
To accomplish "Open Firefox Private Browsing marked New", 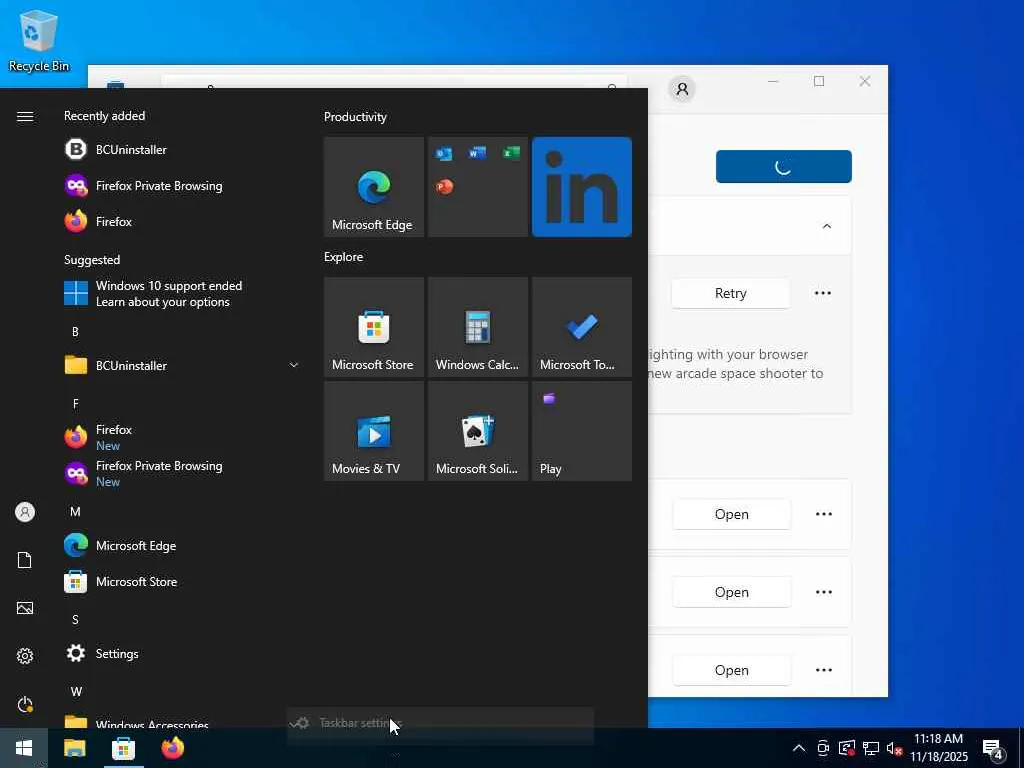I will point(183,473).
